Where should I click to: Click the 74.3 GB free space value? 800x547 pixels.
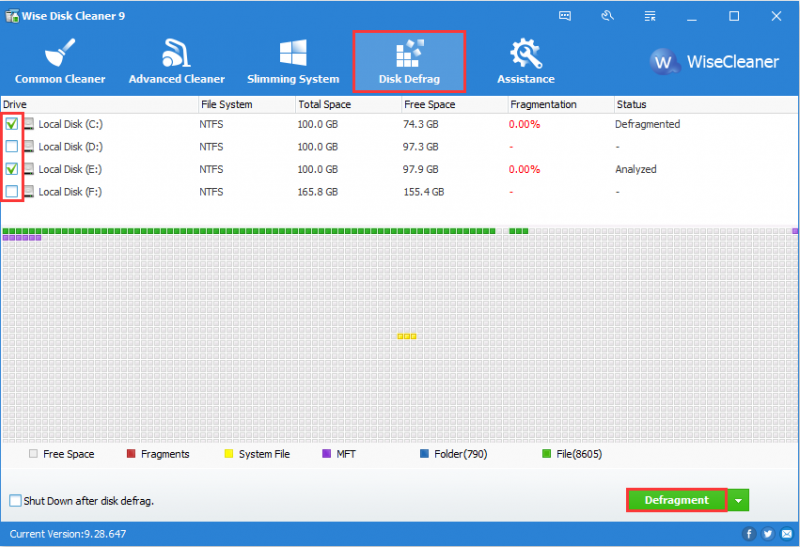[421, 124]
